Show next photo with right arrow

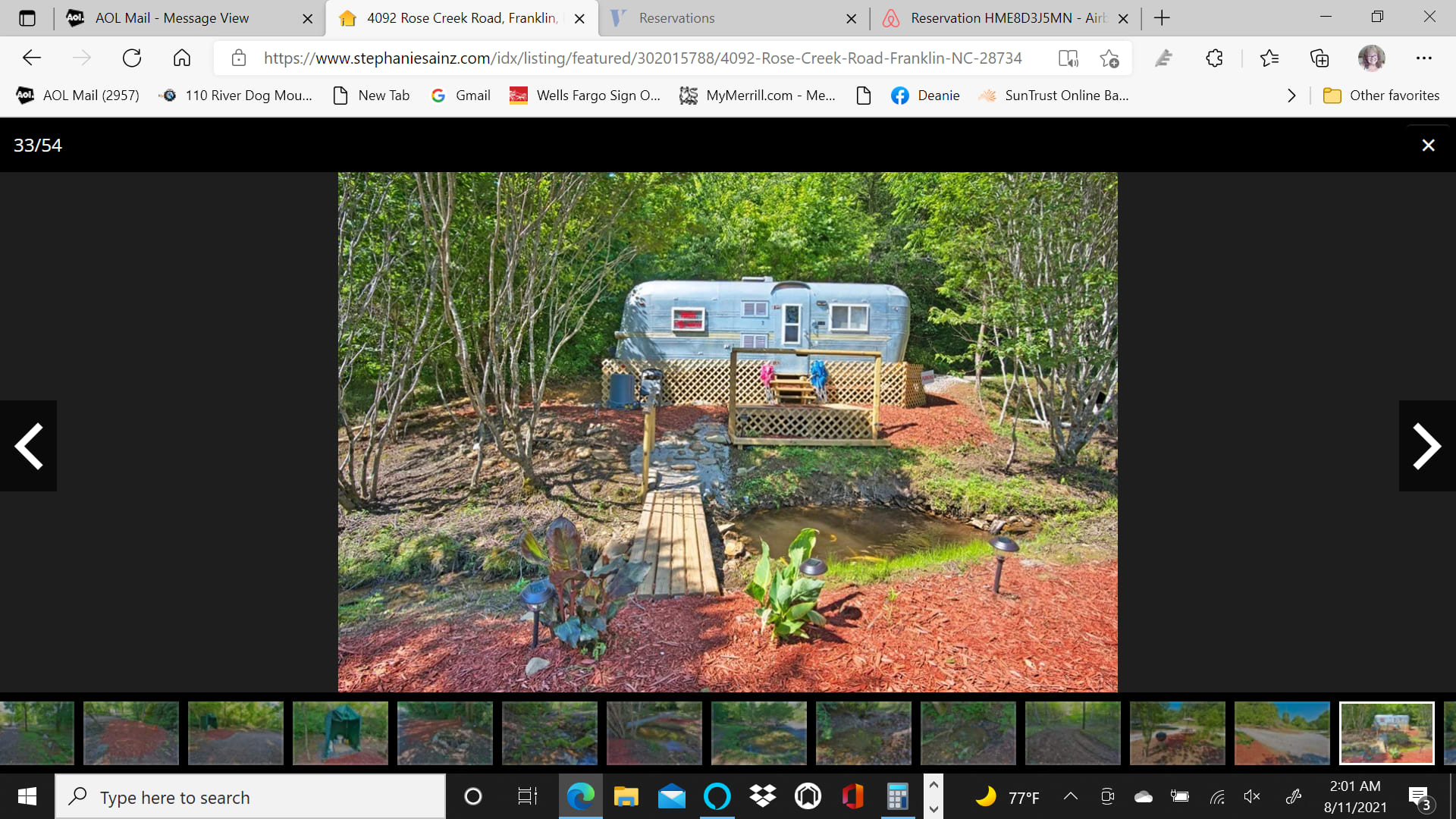[1426, 446]
